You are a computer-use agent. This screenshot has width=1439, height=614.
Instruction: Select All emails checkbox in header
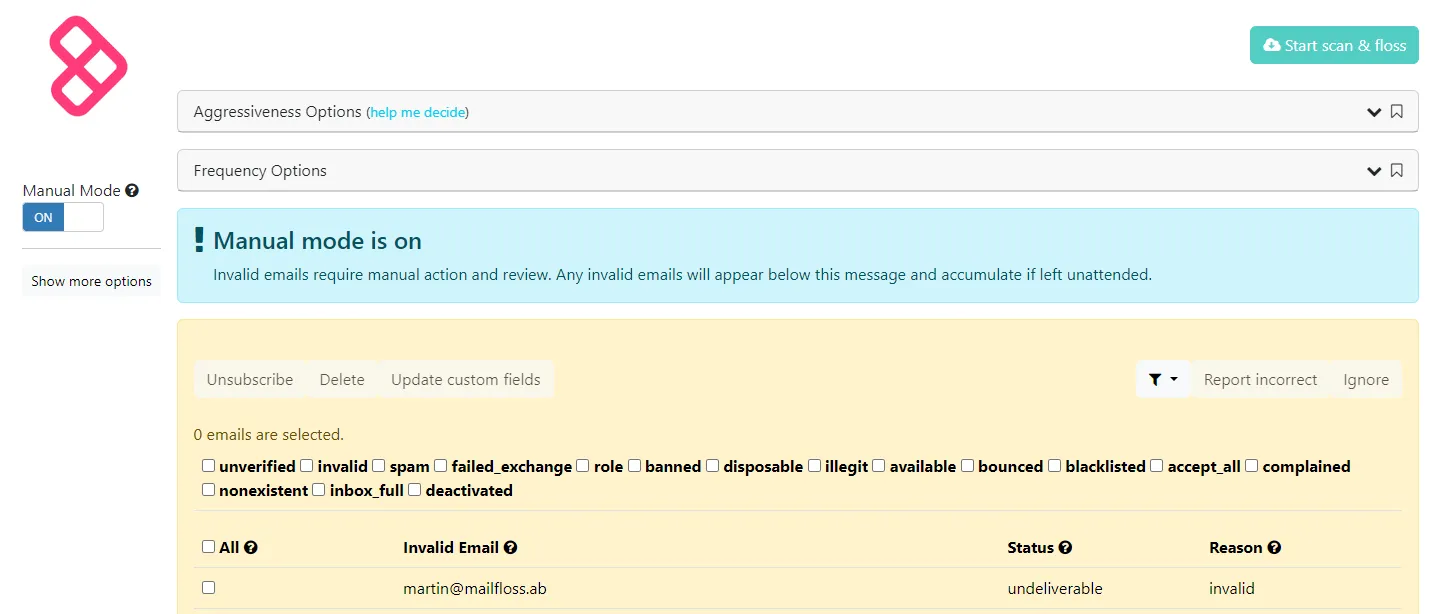(208, 546)
